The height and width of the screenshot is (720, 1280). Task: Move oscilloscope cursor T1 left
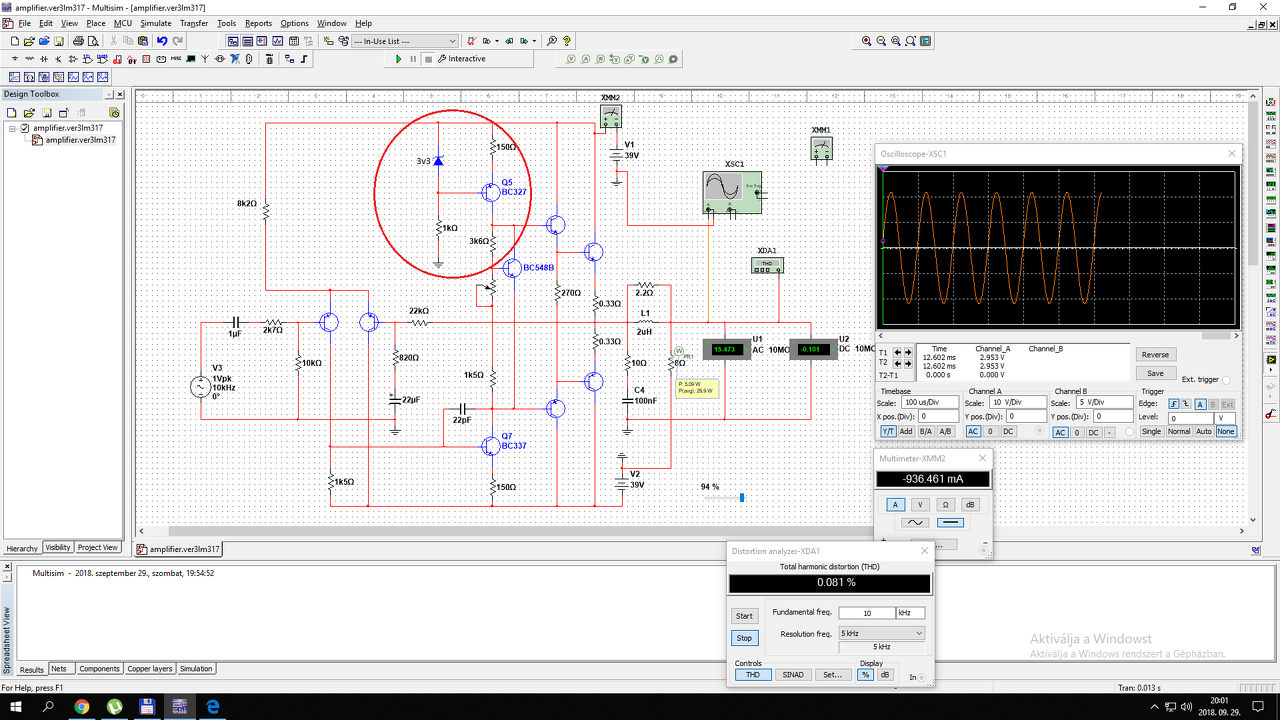[898, 352]
